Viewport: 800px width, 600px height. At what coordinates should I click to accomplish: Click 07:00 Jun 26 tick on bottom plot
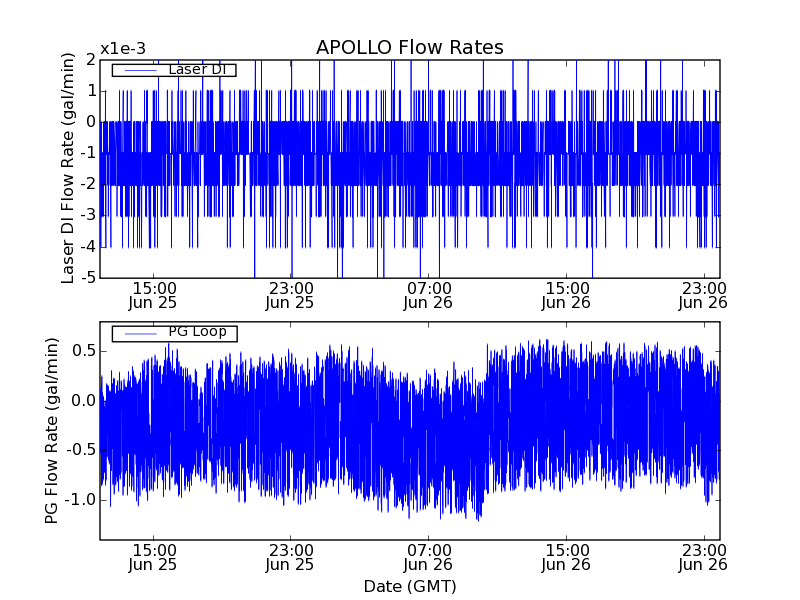429,557
